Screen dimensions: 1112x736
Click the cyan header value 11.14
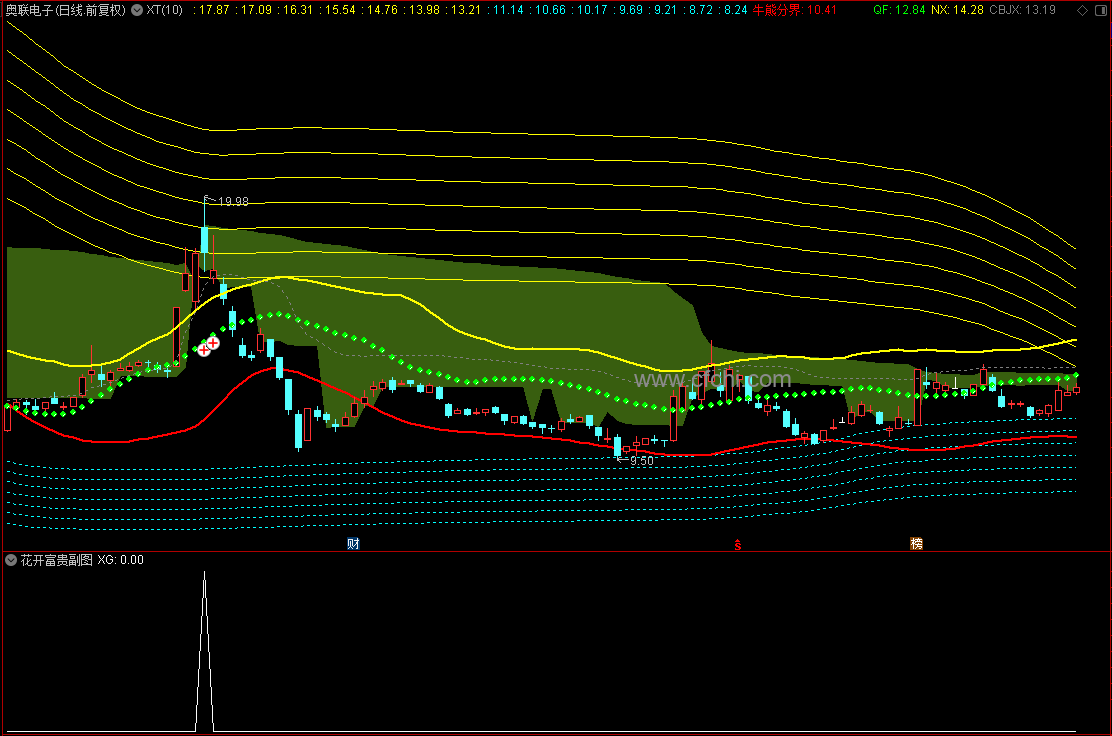point(508,10)
